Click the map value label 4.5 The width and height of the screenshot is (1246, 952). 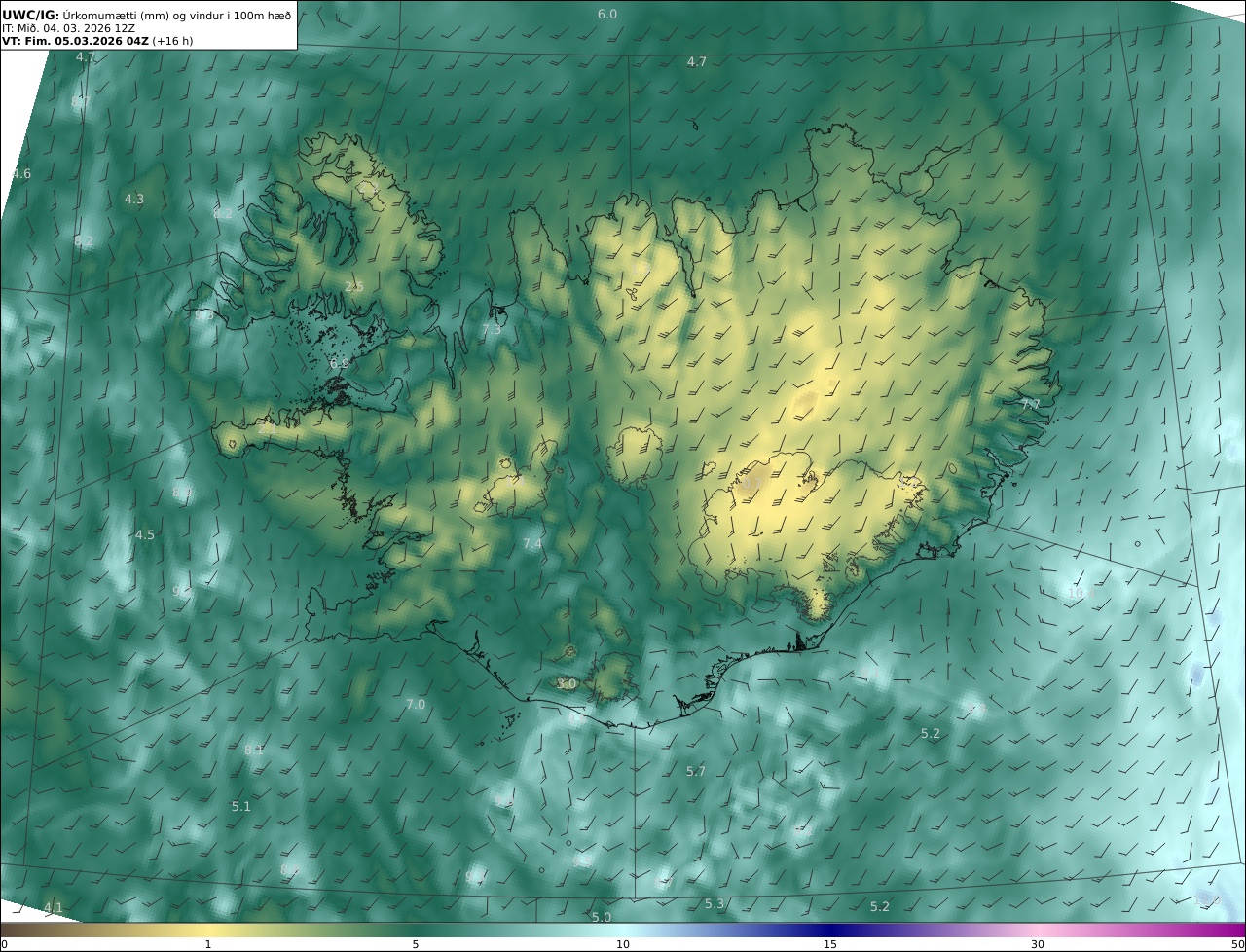(x=145, y=534)
